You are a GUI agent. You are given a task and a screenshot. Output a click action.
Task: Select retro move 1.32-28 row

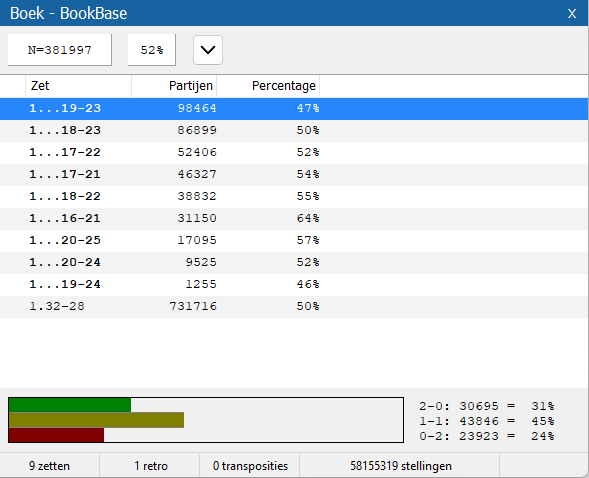[x=294, y=306]
